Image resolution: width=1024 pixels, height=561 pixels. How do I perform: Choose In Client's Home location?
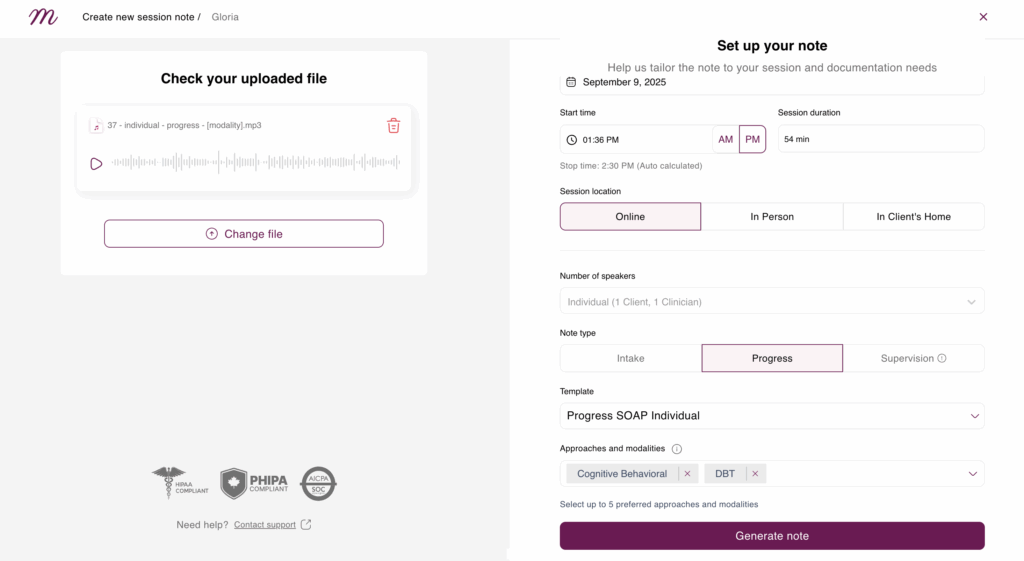point(914,216)
